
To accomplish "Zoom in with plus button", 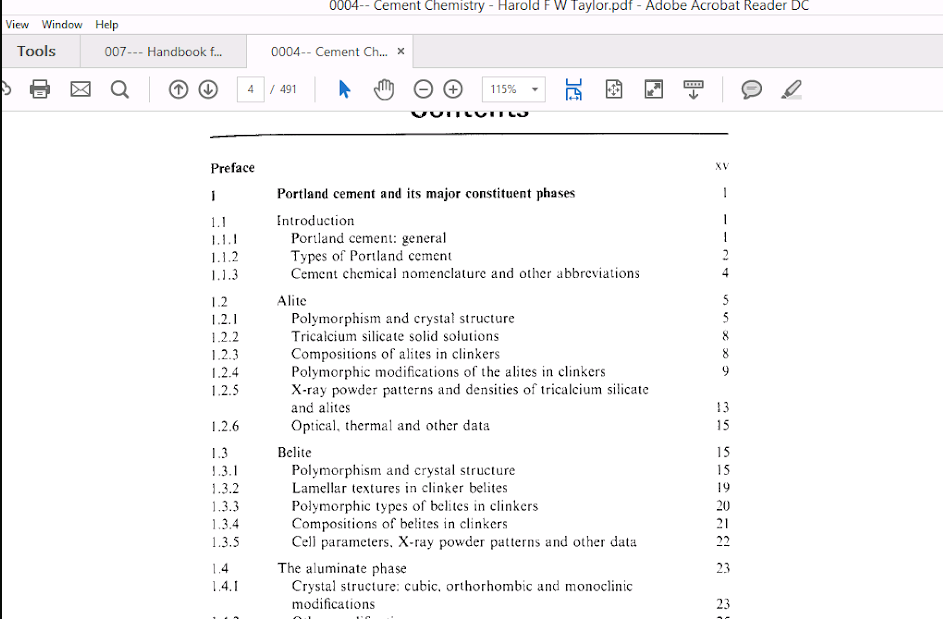I will [453, 90].
